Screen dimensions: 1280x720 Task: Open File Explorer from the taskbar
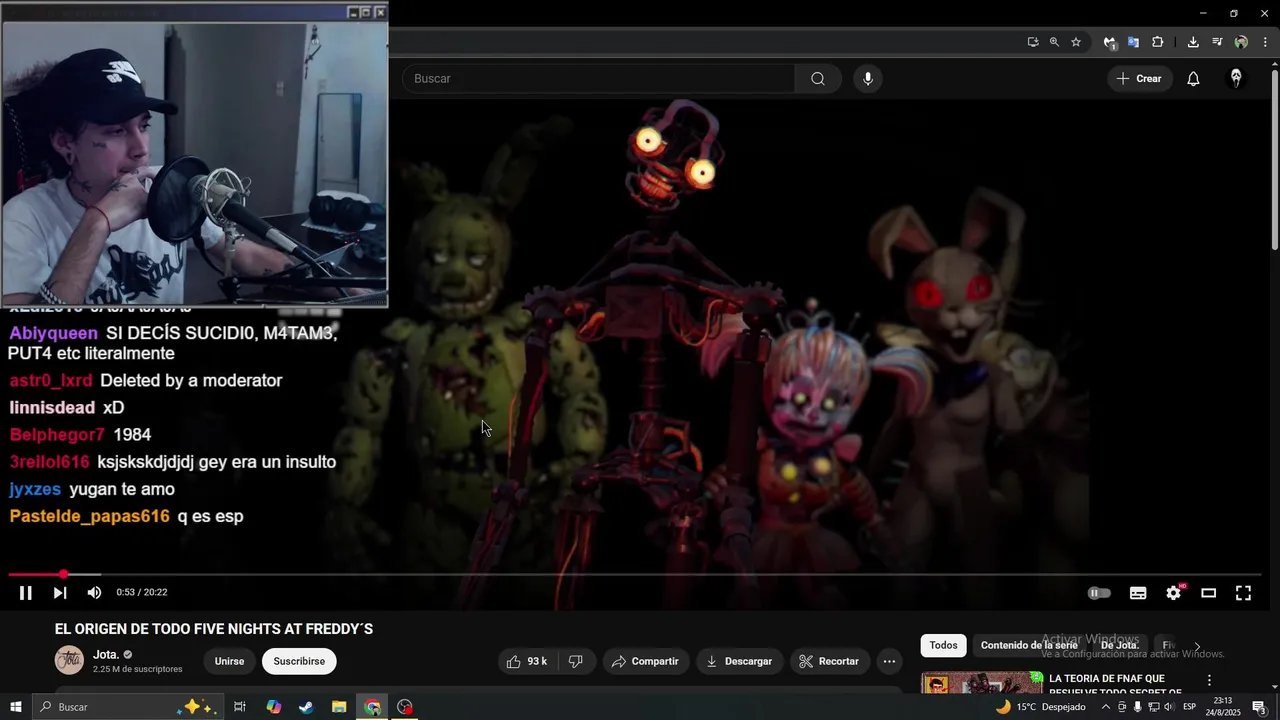339,707
